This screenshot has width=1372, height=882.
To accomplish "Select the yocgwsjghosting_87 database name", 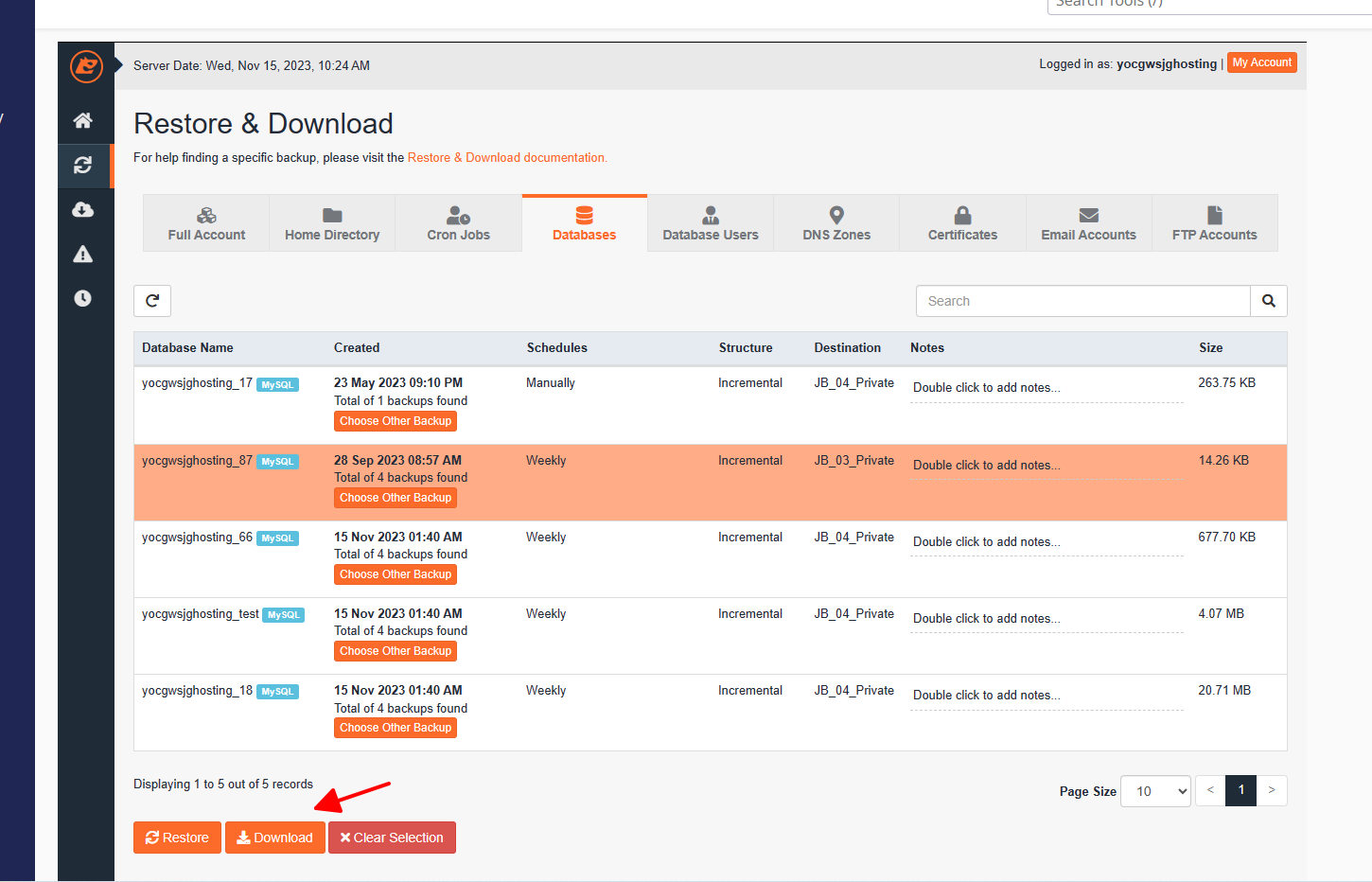I will coord(197,461).
